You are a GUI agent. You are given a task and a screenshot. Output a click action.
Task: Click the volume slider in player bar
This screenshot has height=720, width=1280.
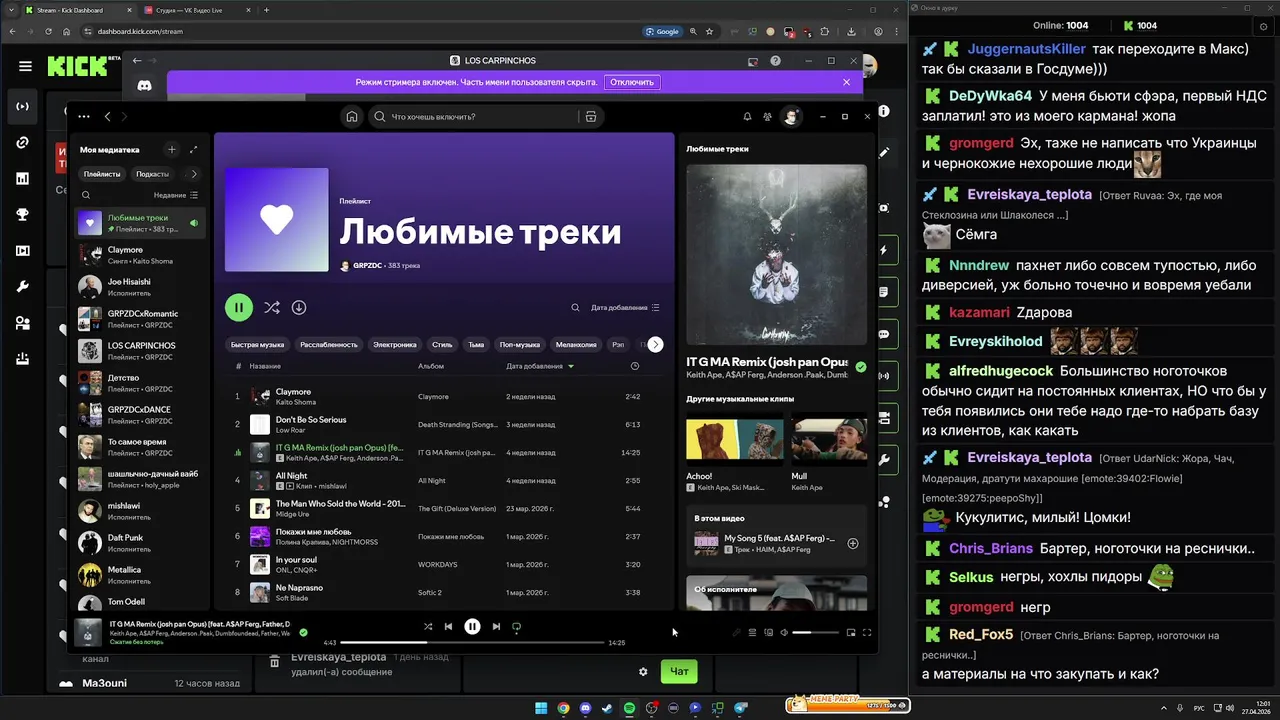[x=815, y=632]
